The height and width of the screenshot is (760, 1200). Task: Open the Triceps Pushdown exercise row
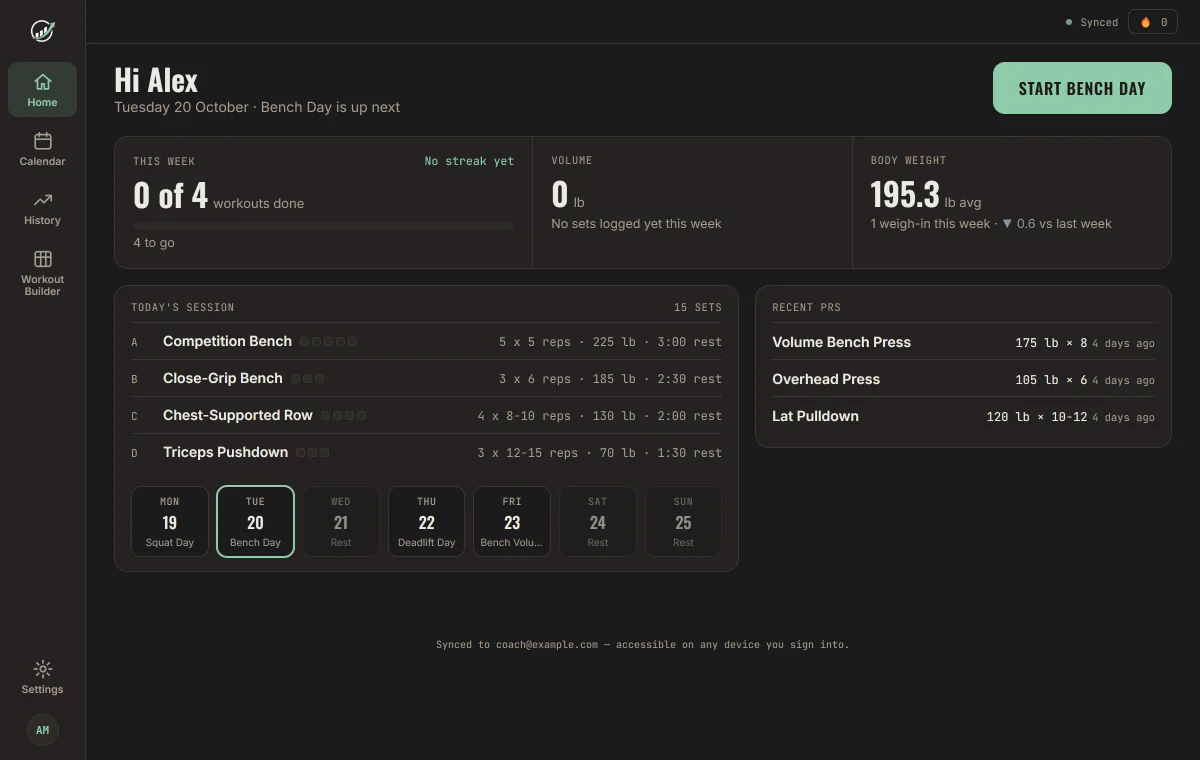point(426,452)
